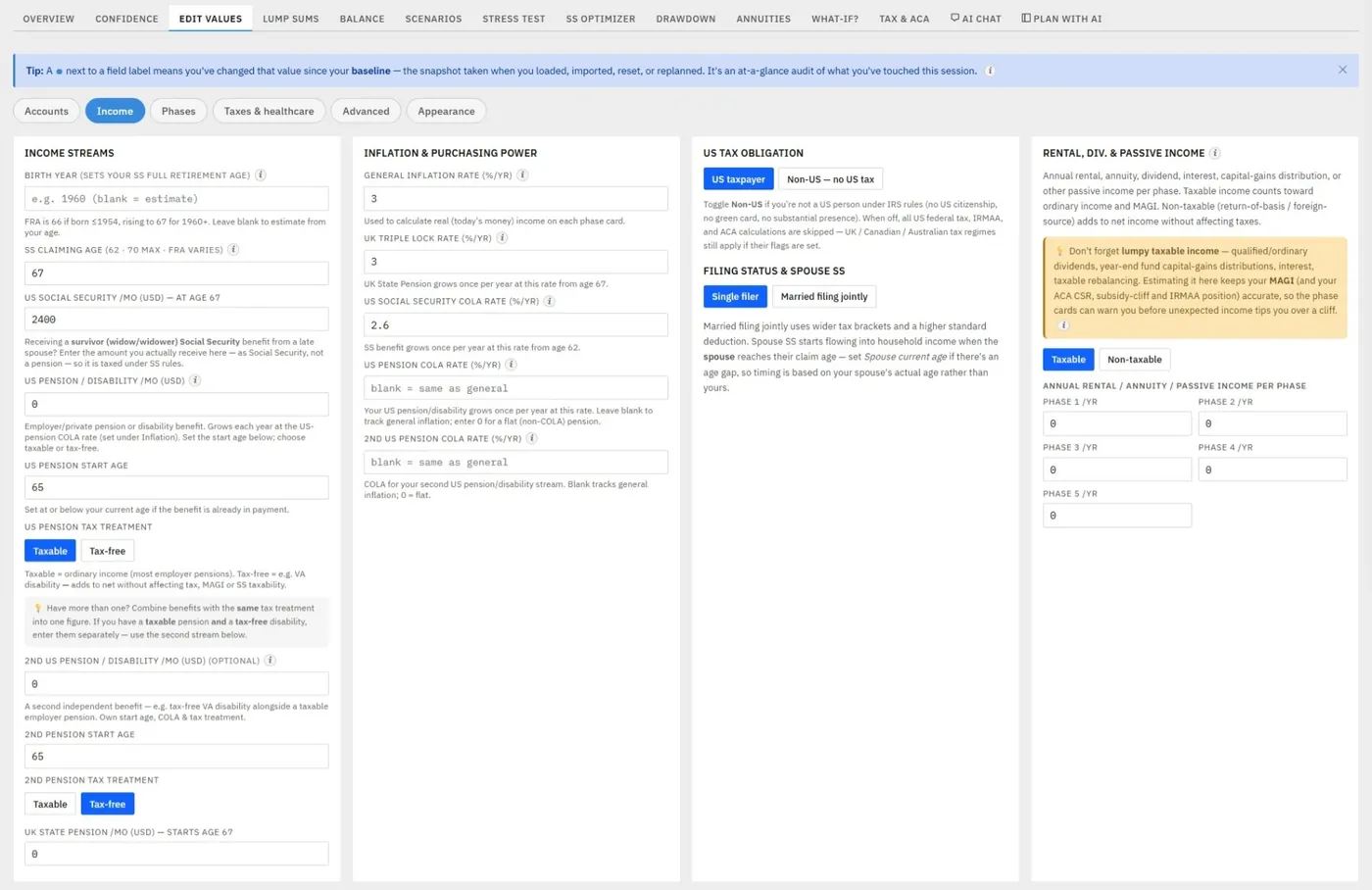Click info icon next to Birth Year label

click(261, 175)
